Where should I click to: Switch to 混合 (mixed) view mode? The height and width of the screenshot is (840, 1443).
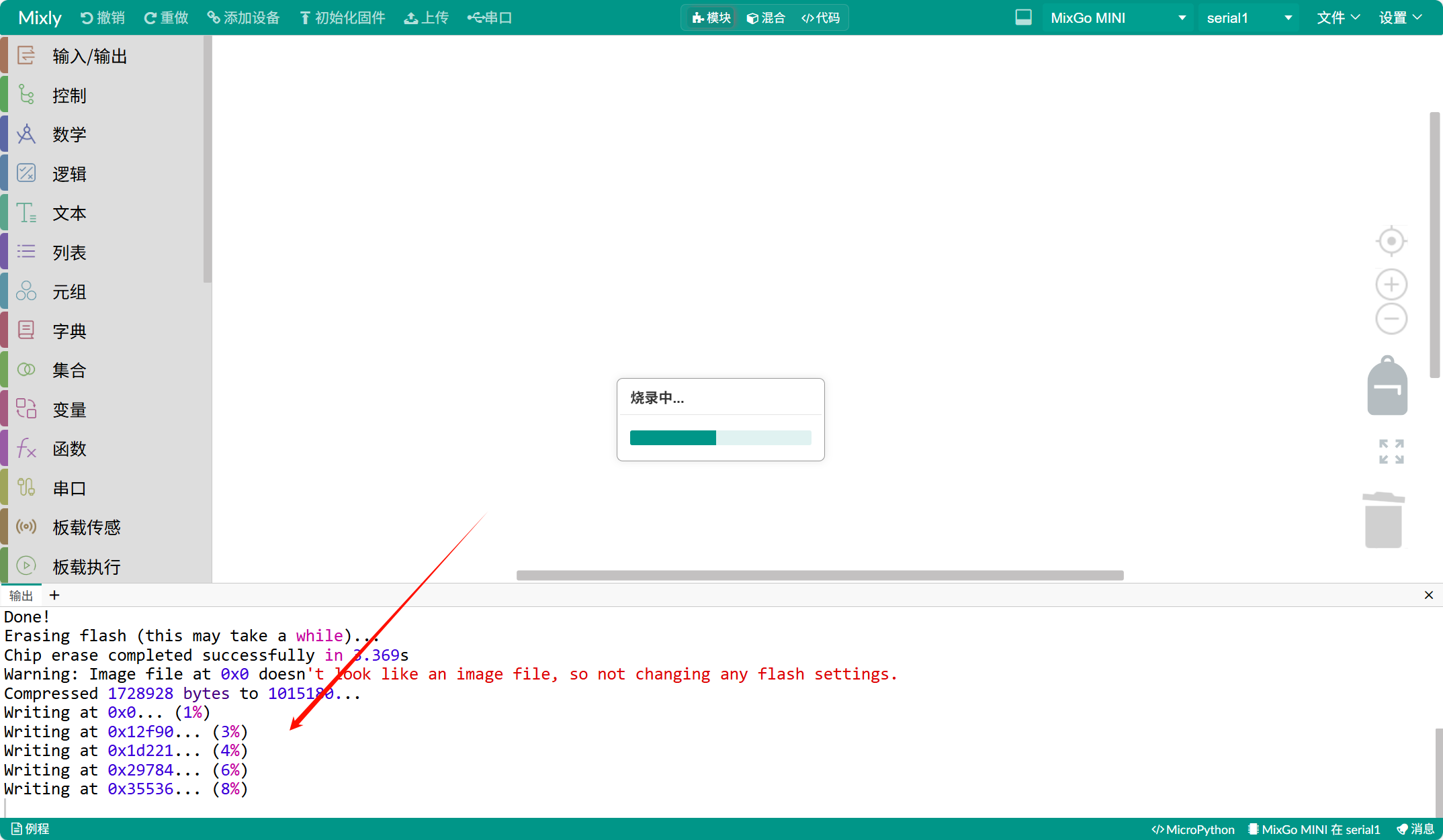pyautogui.click(x=766, y=17)
